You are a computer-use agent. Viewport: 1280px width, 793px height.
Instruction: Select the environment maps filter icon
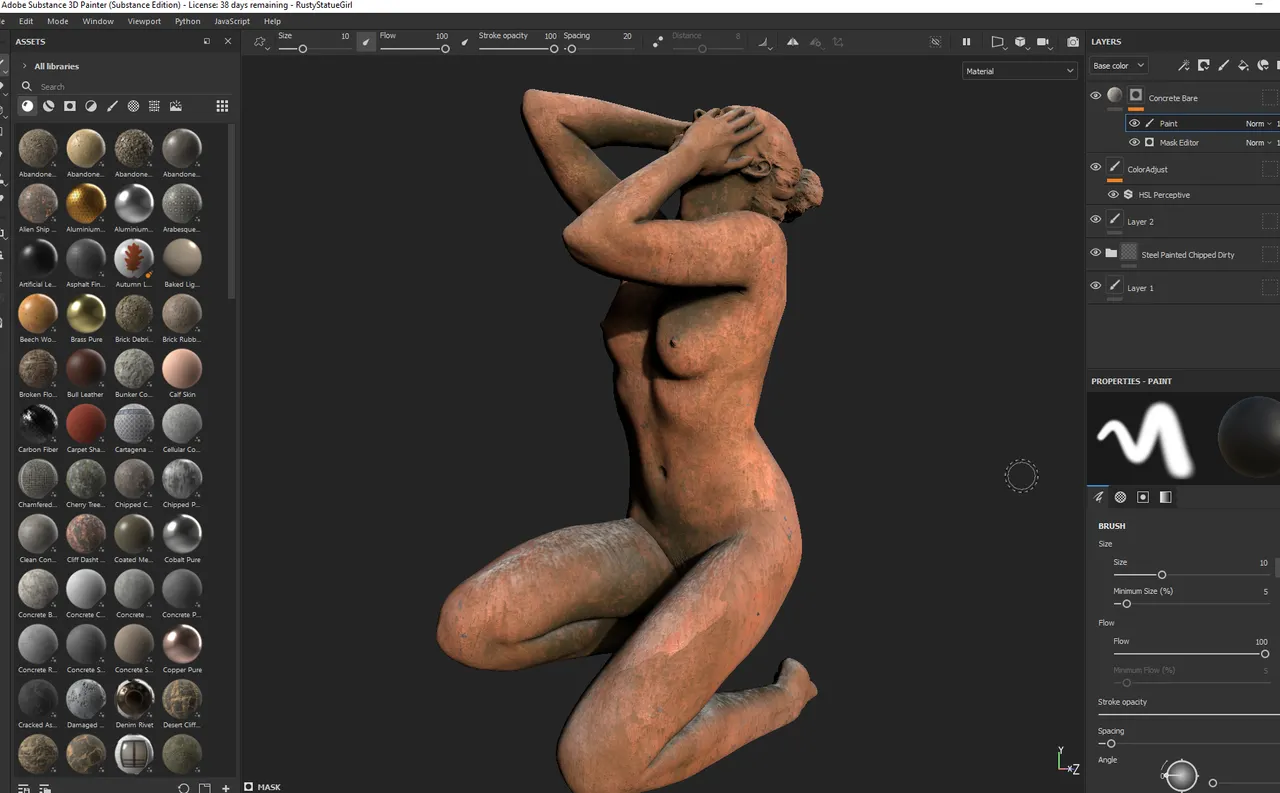(176, 106)
